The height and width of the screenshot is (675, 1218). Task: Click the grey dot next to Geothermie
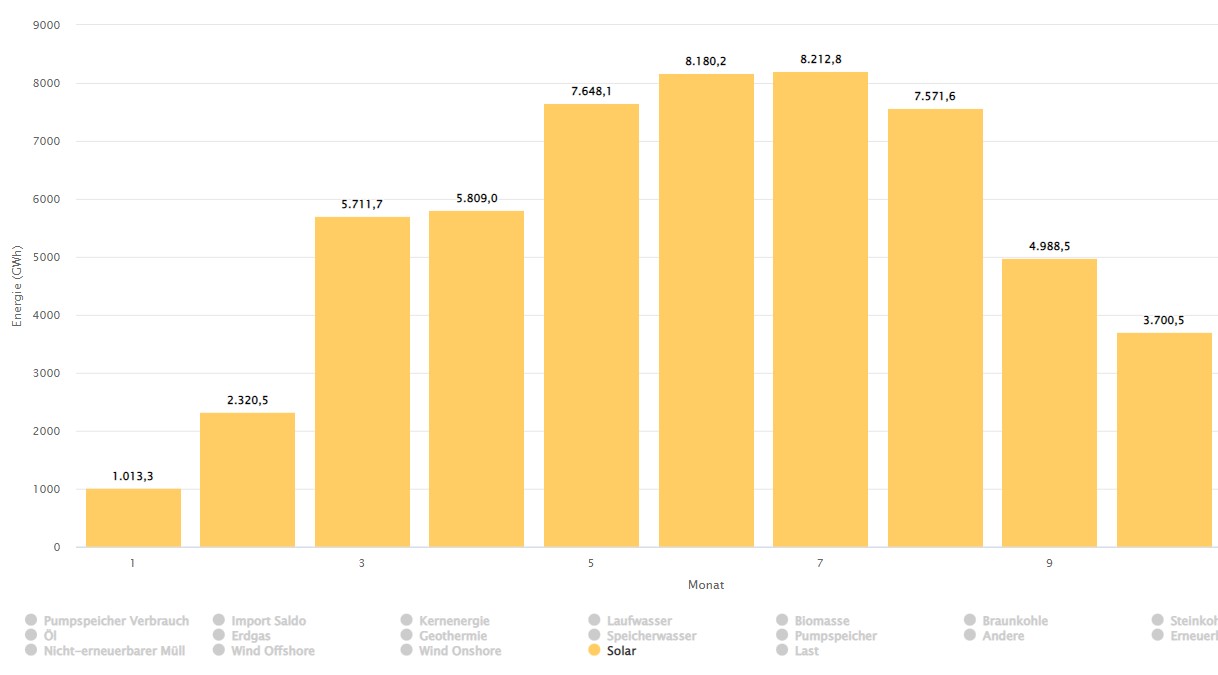(x=407, y=636)
